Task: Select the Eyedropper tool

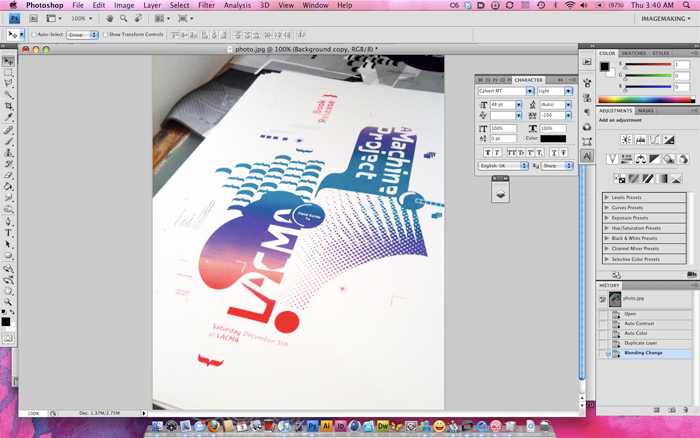Action: tap(8, 117)
